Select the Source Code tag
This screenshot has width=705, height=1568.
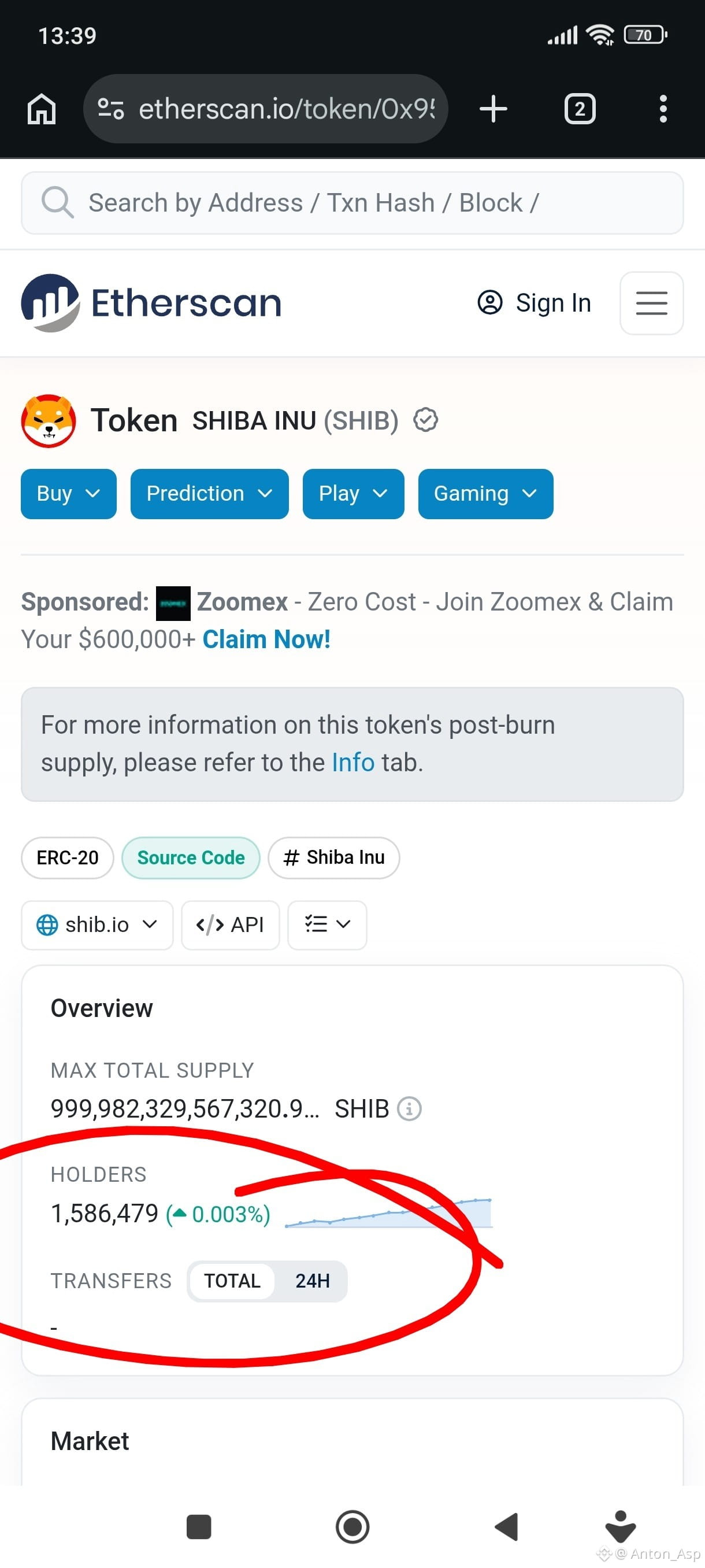pyautogui.click(x=191, y=857)
